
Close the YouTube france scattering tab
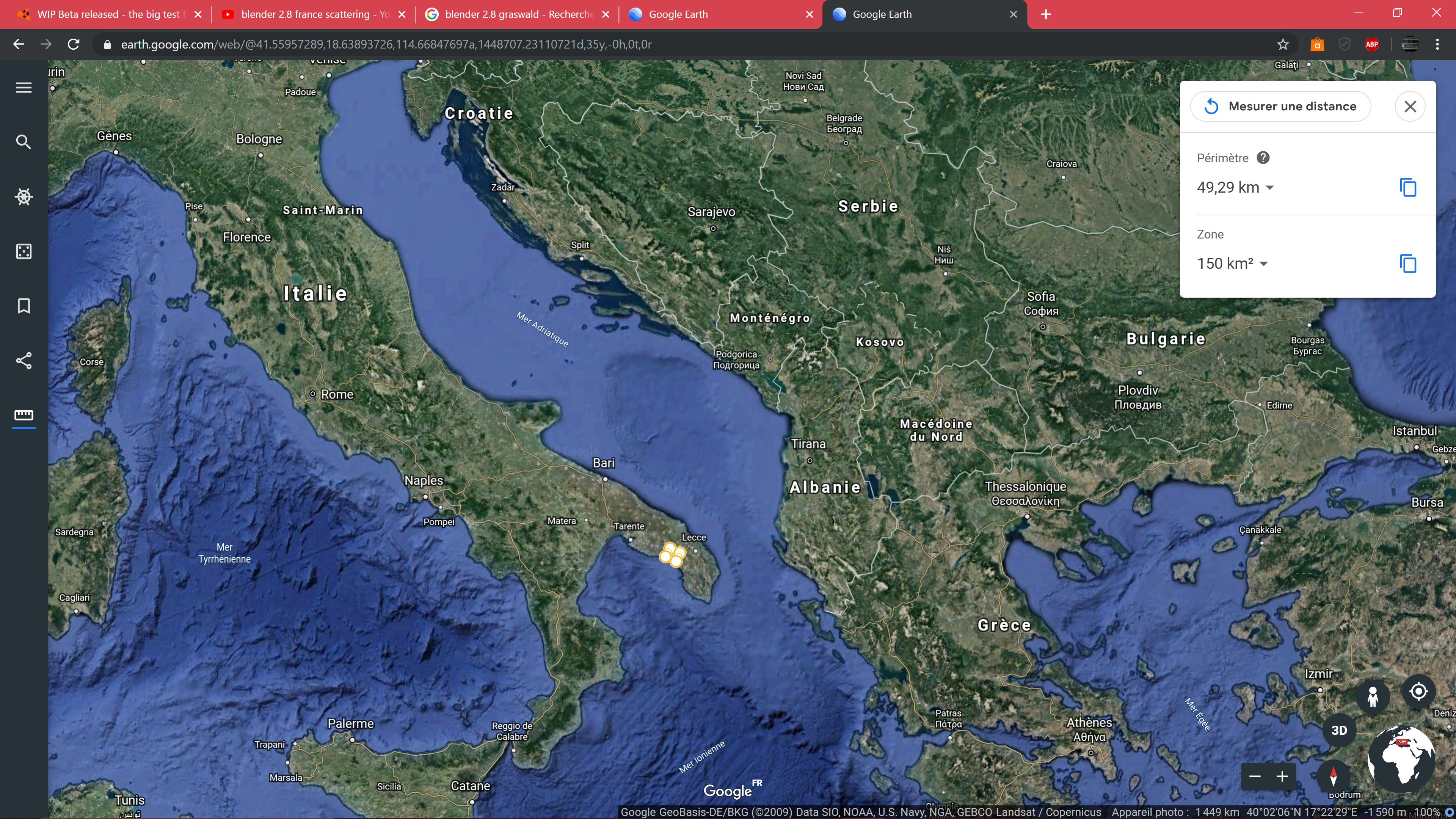[x=402, y=15]
